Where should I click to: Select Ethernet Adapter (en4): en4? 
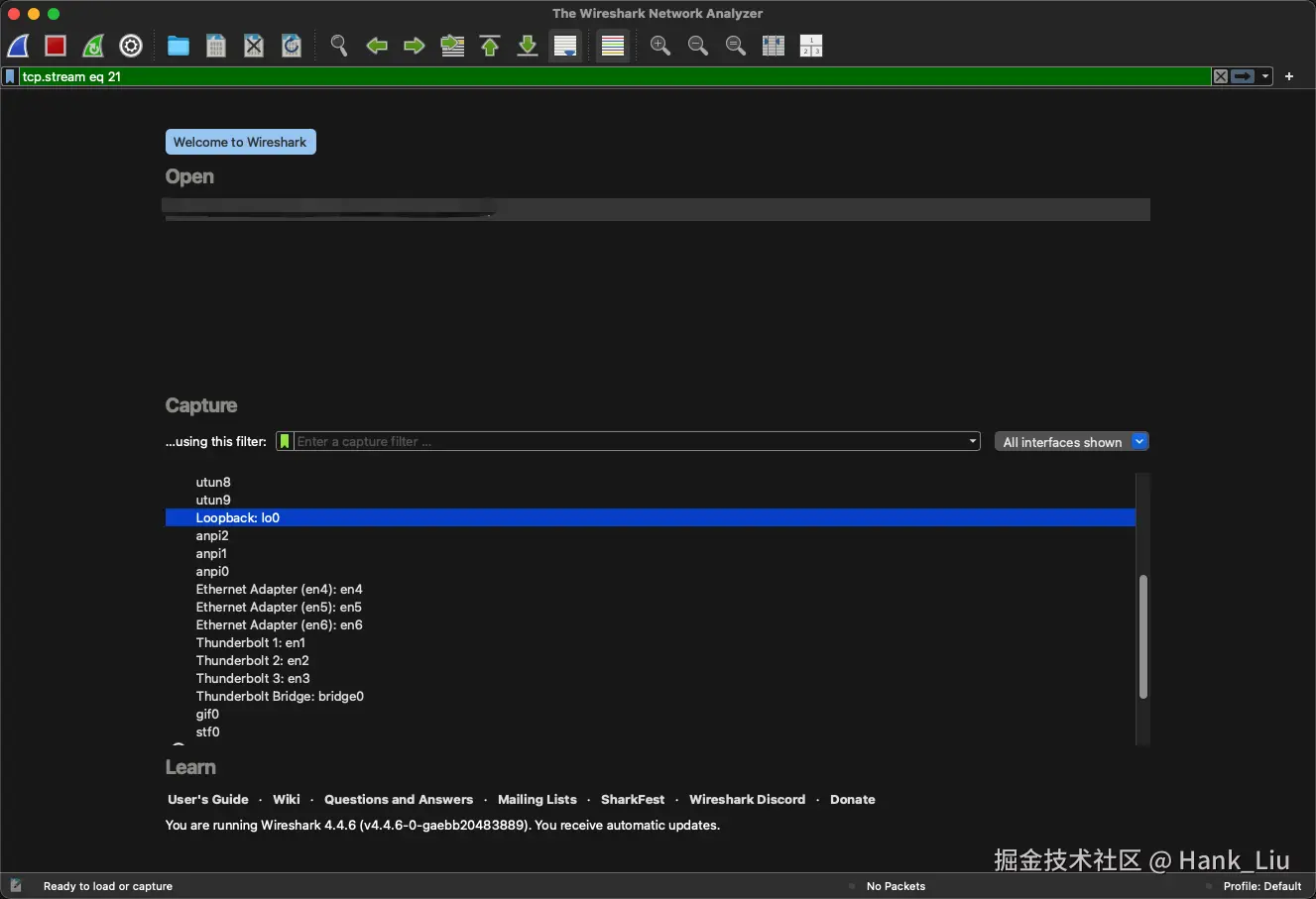[x=651, y=590]
